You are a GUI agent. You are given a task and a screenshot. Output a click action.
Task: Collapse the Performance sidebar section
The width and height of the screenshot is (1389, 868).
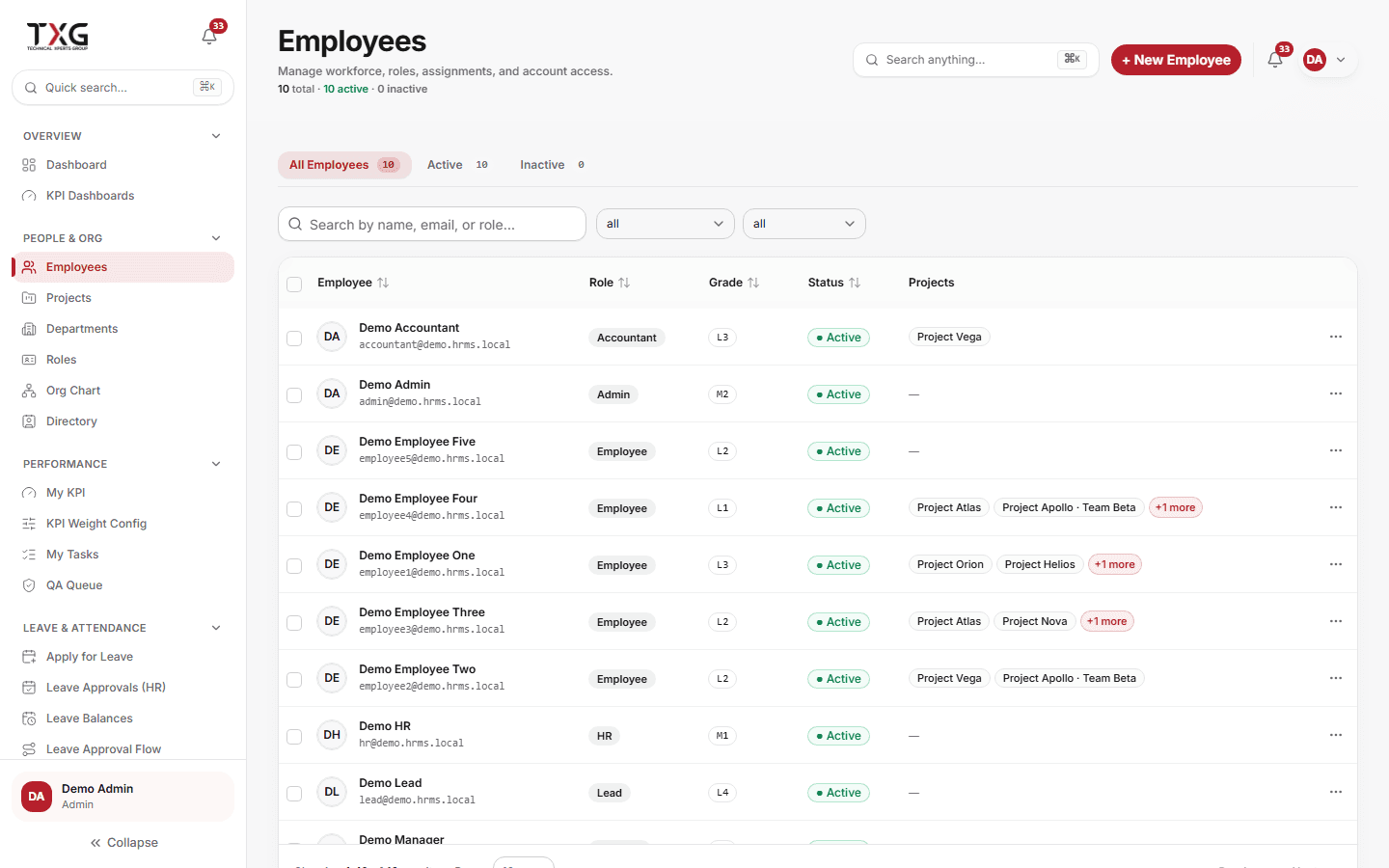216,464
